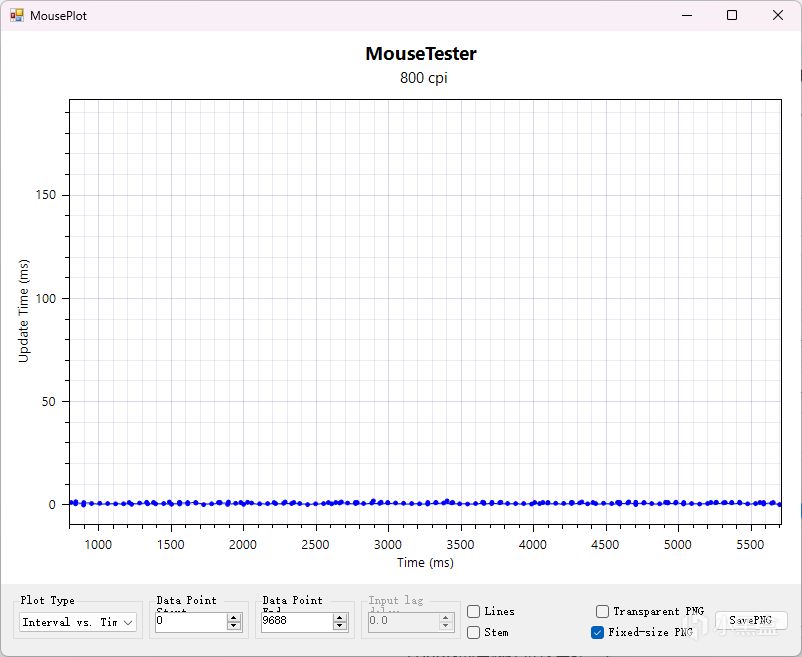The image size is (802, 657).
Task: Click the MousePlot app icon in title bar
Action: [x=16, y=15]
